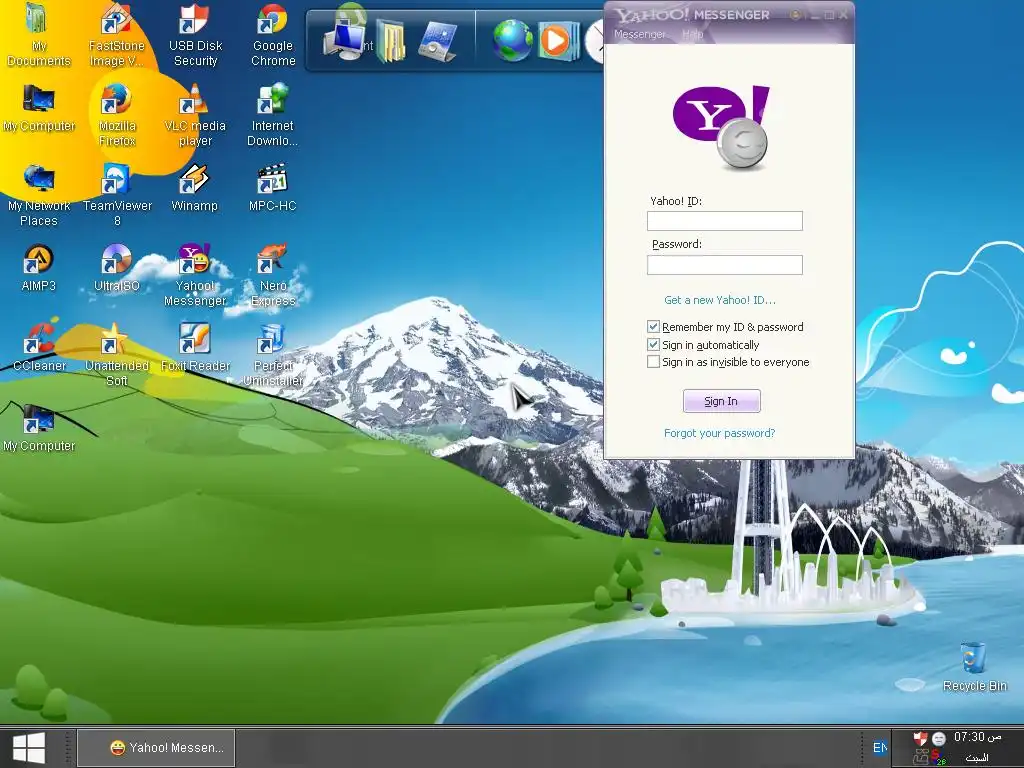
Task: Click the dock folders icon
Action: [x=391, y=41]
